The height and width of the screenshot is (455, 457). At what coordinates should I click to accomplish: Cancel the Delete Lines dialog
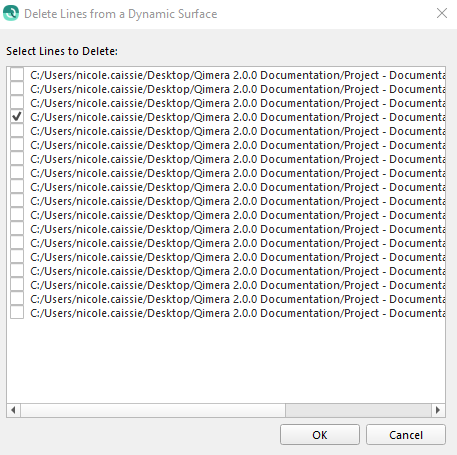[406, 435]
